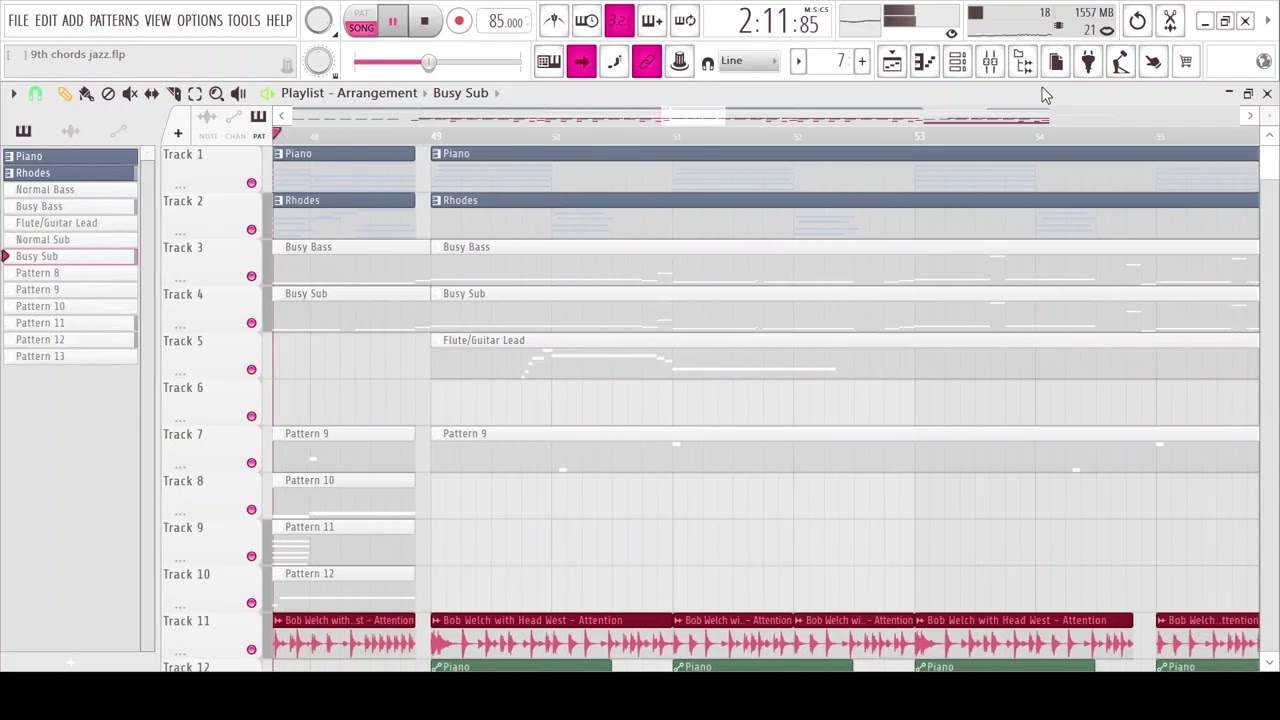The height and width of the screenshot is (720, 1280).
Task: Toggle the countdown before recording
Action: [x=619, y=21]
